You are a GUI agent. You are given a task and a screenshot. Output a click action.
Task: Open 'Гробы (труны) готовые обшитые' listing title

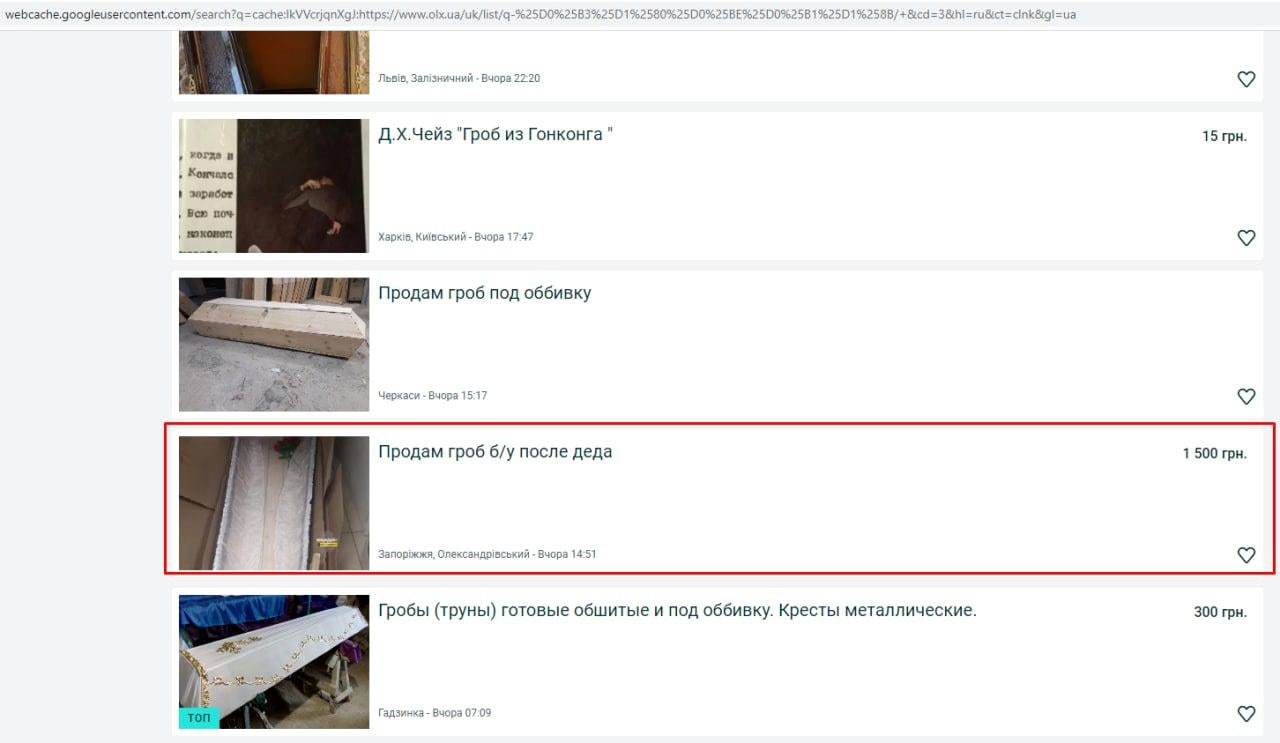tap(677, 610)
